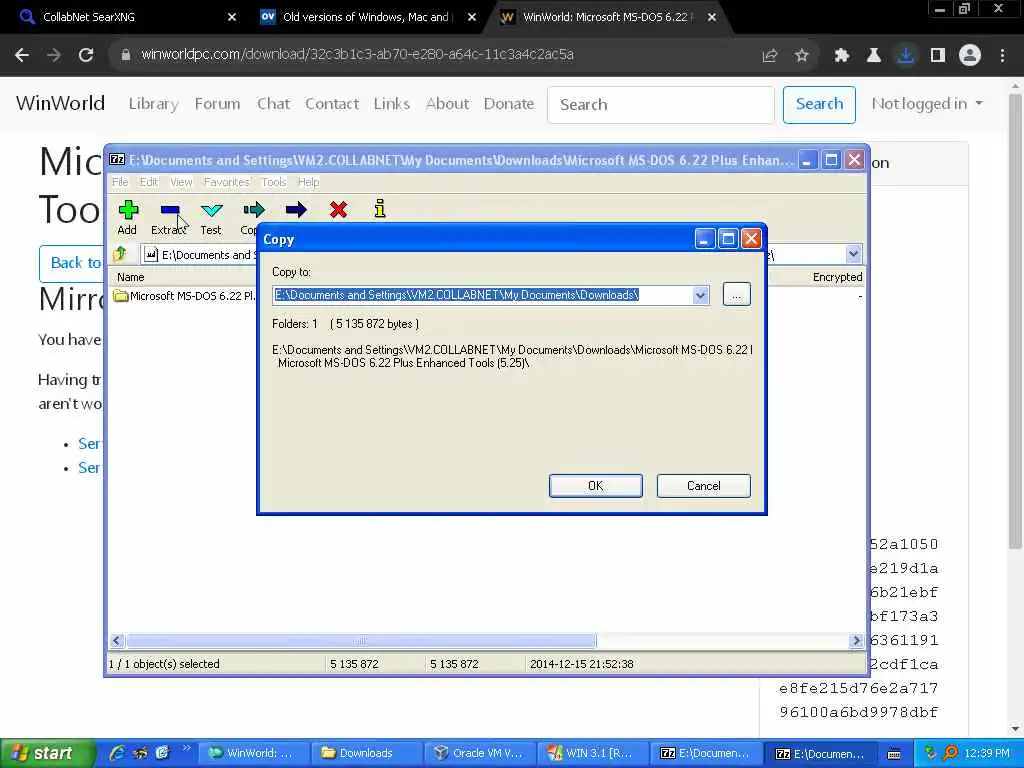This screenshot has height=768, width=1024.
Task: Click the WinWorld logo text
Action: click(60, 103)
